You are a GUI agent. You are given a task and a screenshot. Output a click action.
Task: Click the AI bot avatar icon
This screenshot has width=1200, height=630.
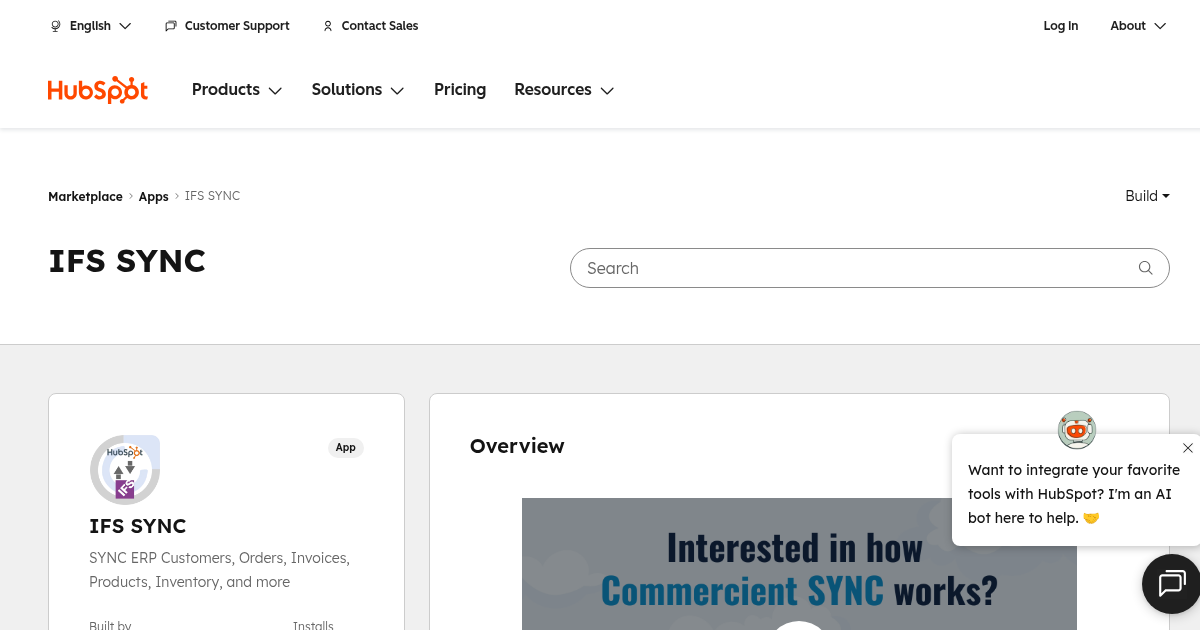[x=1077, y=430]
